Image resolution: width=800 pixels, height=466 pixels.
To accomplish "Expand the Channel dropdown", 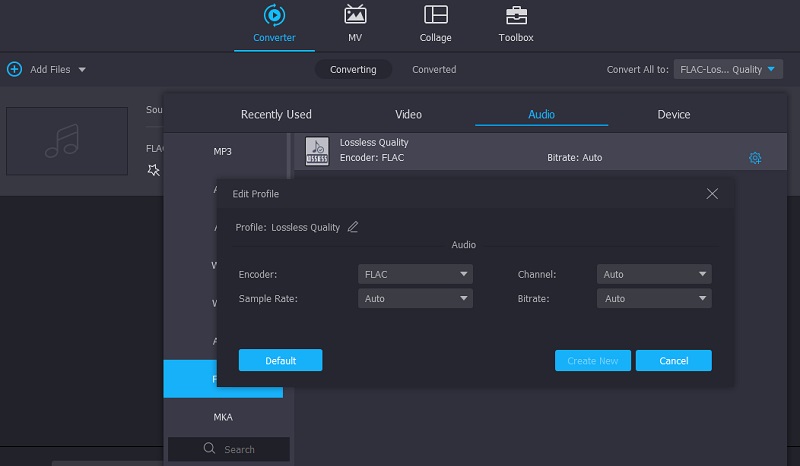I will (x=654, y=274).
